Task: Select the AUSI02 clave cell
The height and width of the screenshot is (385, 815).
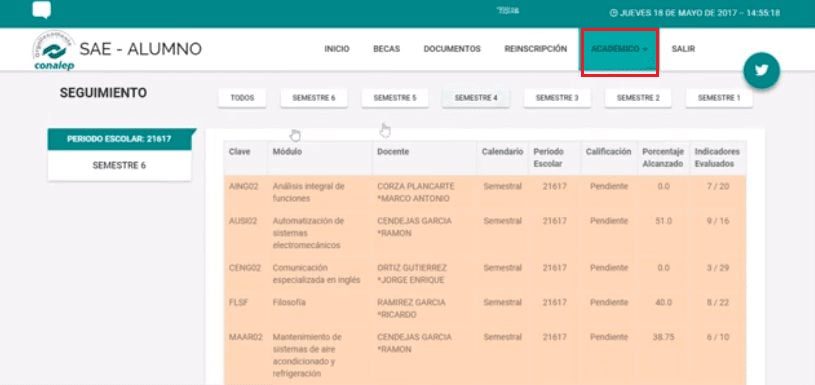Action: (x=243, y=221)
